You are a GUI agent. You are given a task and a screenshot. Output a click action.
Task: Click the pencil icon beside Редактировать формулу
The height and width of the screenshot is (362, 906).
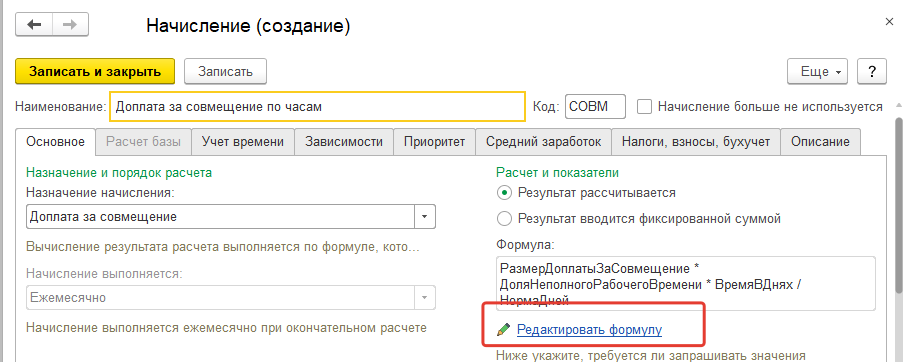[x=504, y=330]
